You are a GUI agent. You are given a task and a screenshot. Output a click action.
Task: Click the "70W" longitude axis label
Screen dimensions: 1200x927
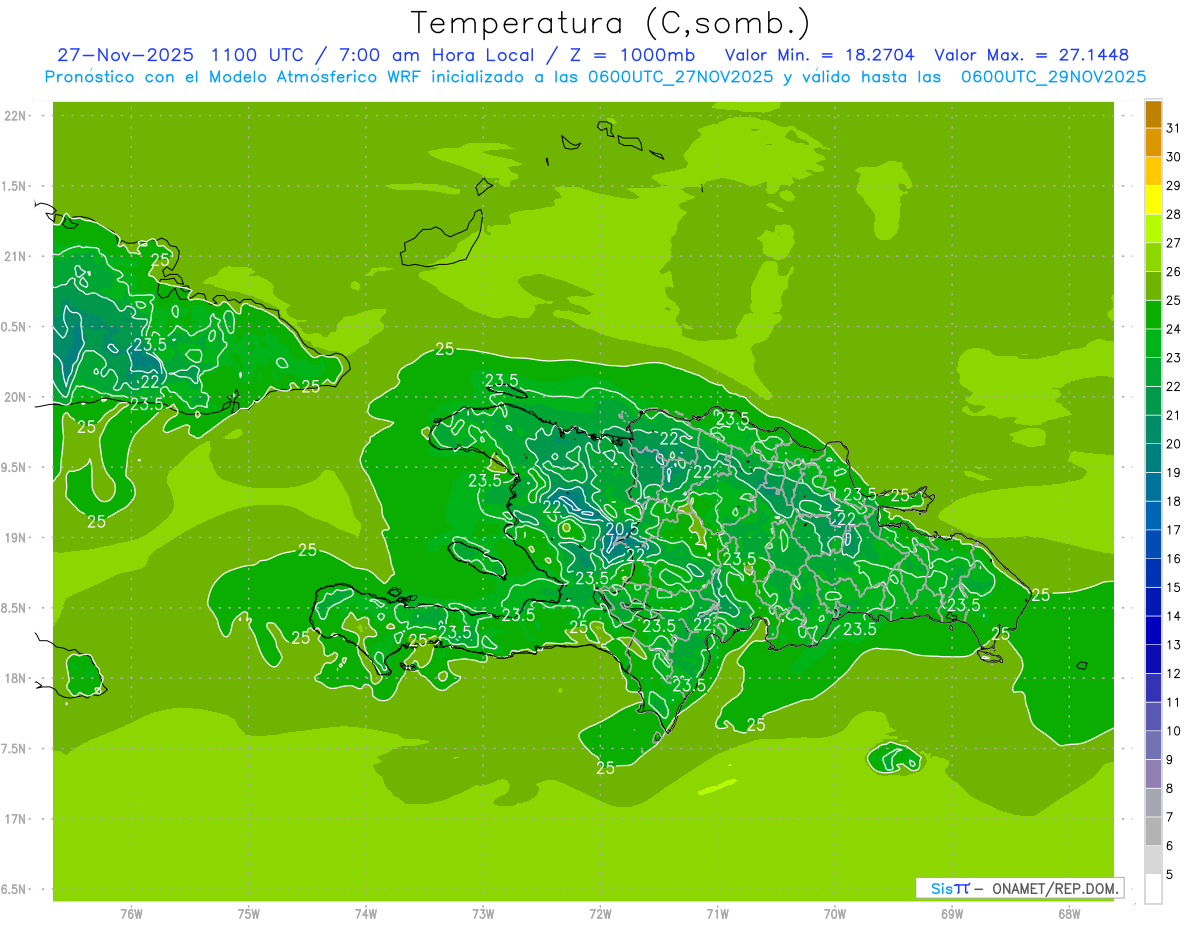[x=835, y=914]
